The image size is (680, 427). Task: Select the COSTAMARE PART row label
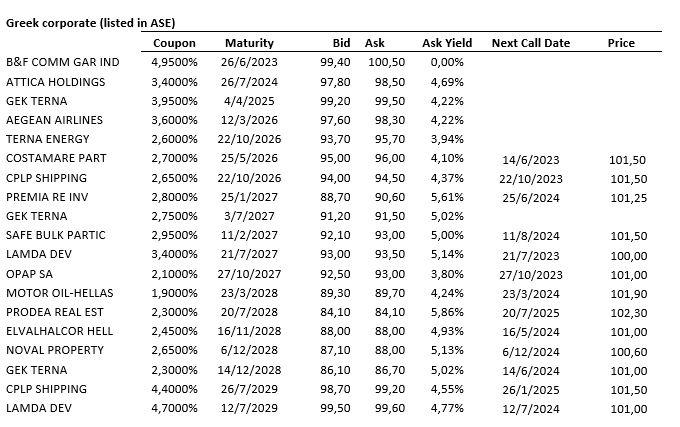tap(56, 158)
